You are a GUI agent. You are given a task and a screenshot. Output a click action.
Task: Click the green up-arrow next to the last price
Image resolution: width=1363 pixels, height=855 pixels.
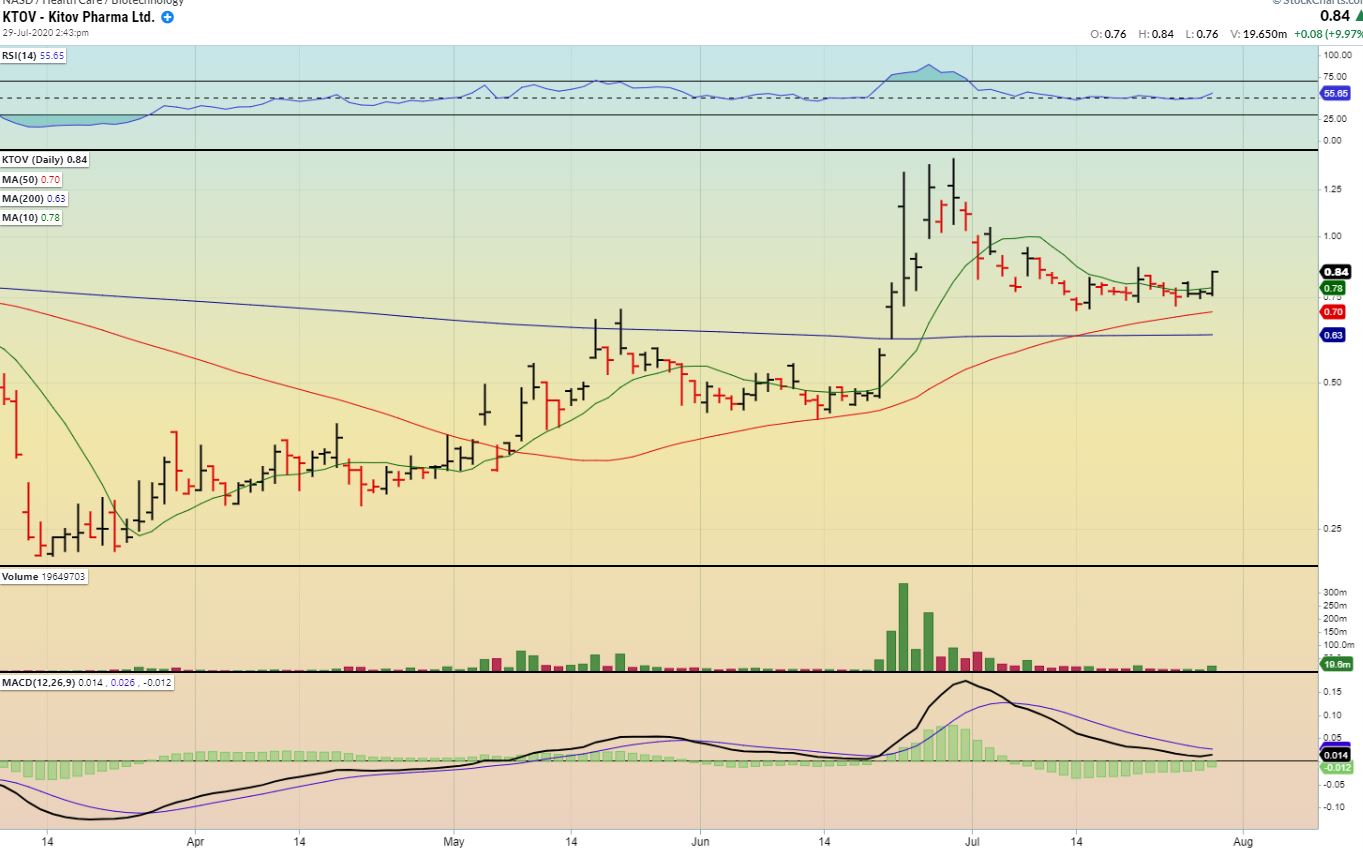pyautogui.click(x=1357, y=16)
